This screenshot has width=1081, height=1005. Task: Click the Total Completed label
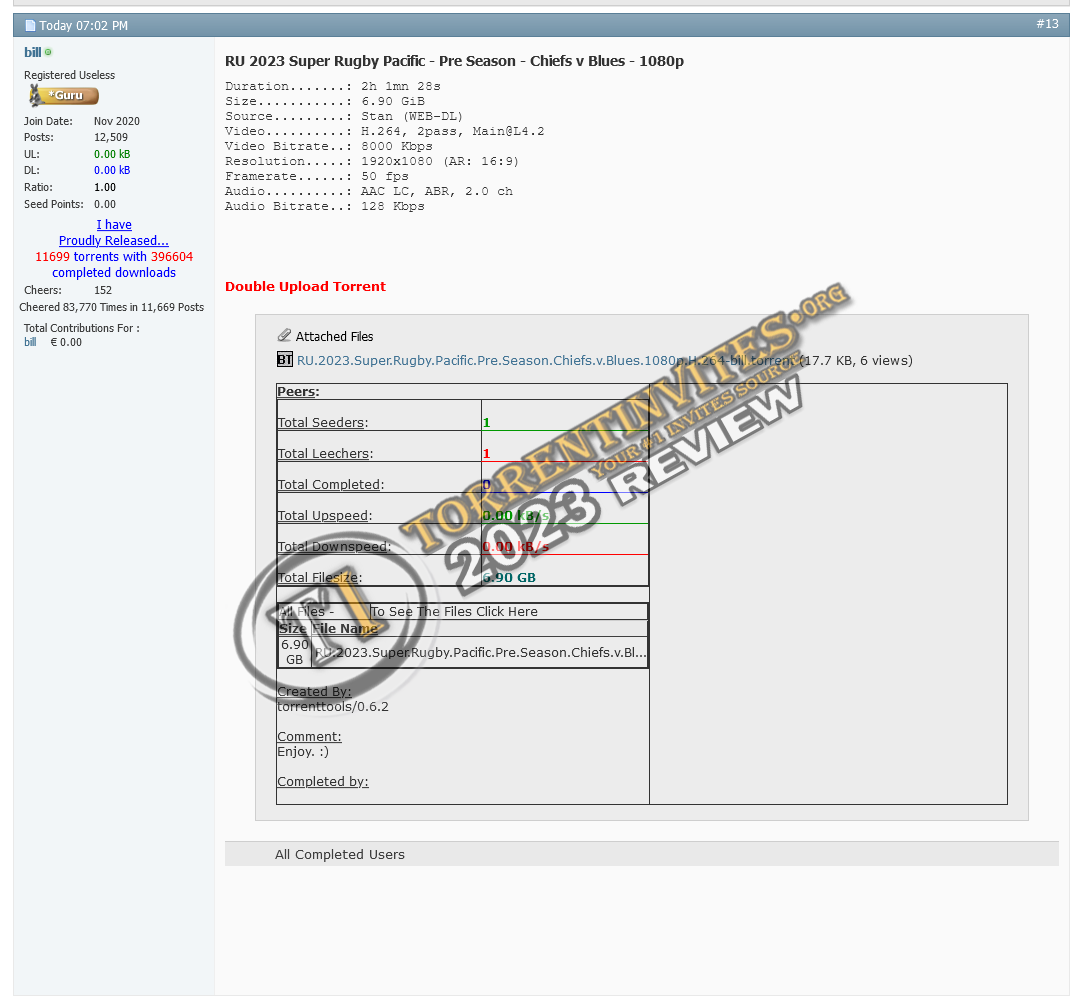coord(329,485)
